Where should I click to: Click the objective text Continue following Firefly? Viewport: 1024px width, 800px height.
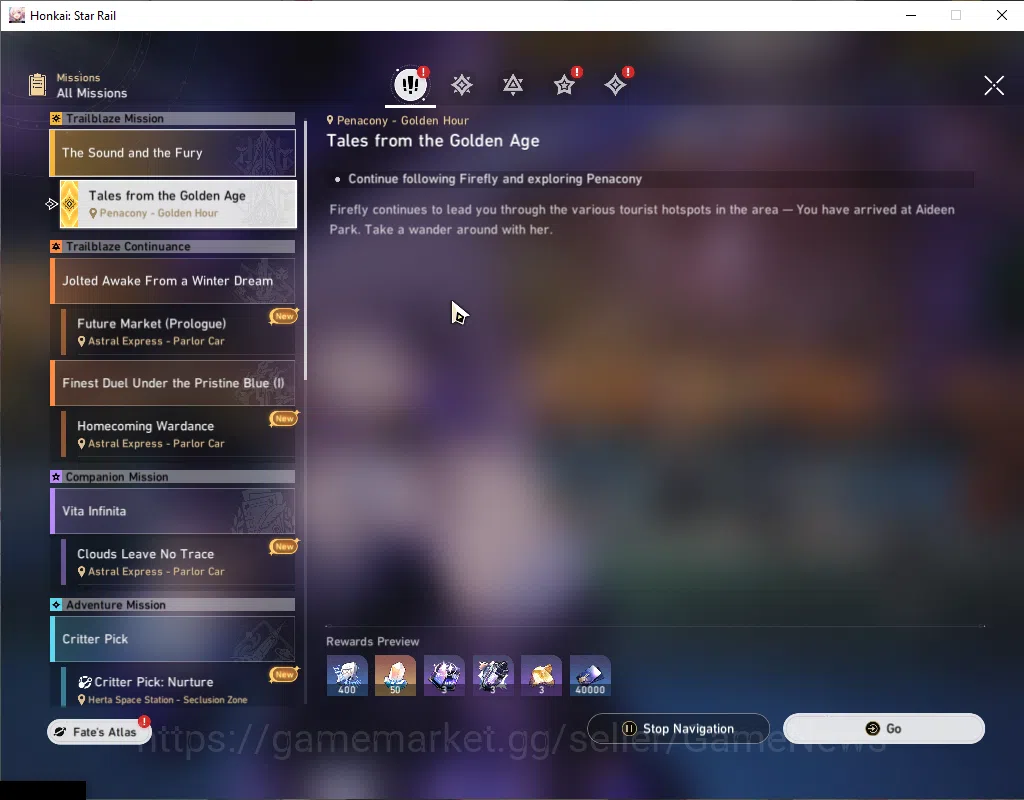(x=495, y=179)
